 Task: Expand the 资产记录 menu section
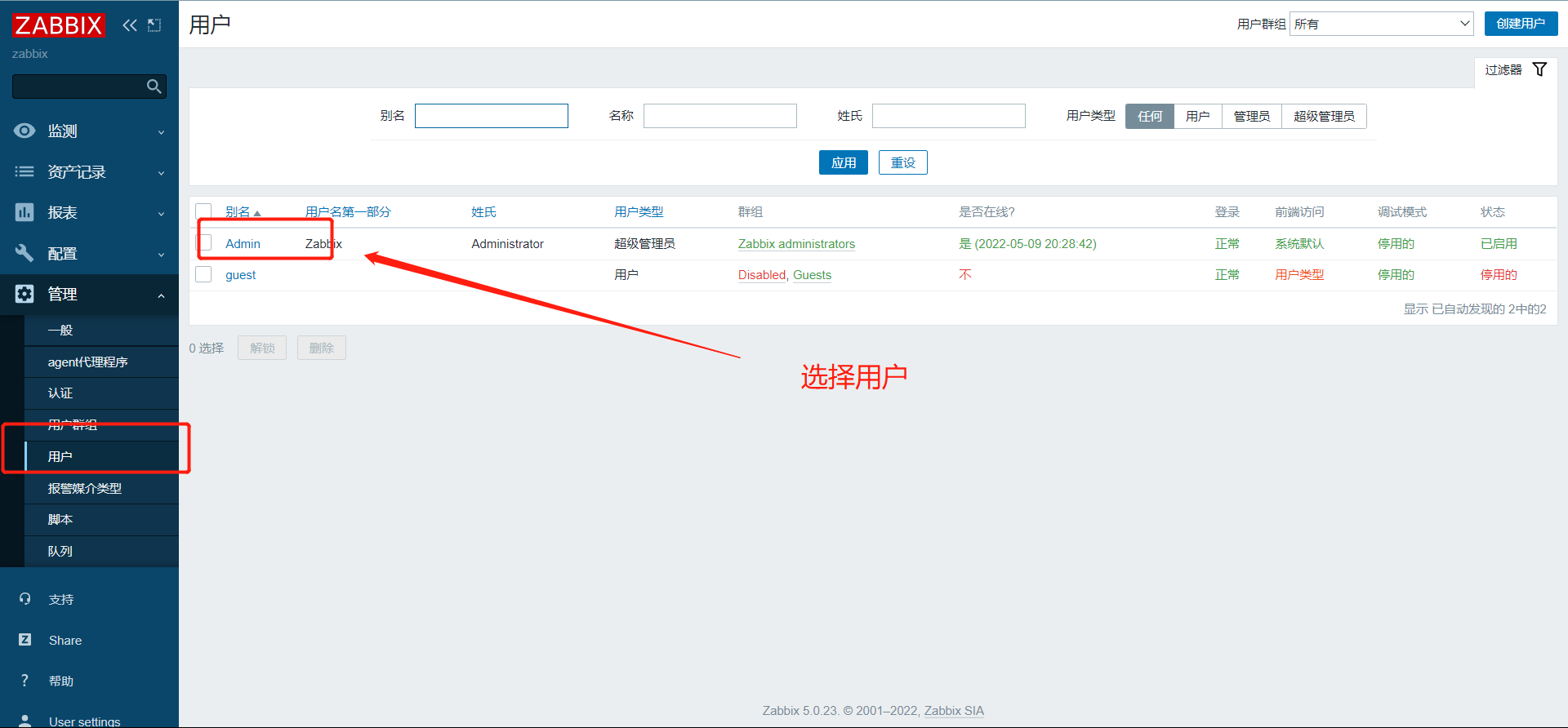[x=161, y=172]
